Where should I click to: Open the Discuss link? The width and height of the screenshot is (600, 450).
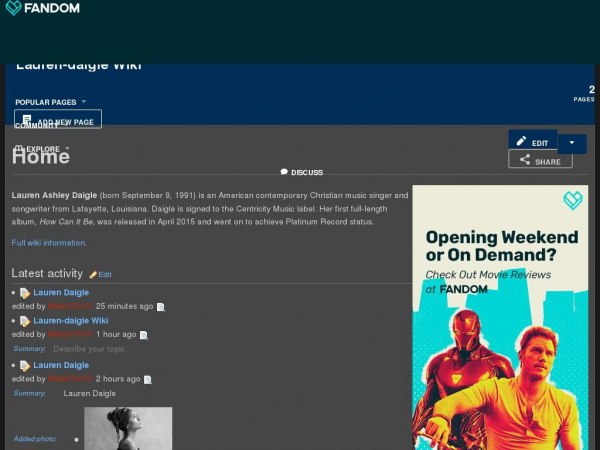tap(302, 172)
